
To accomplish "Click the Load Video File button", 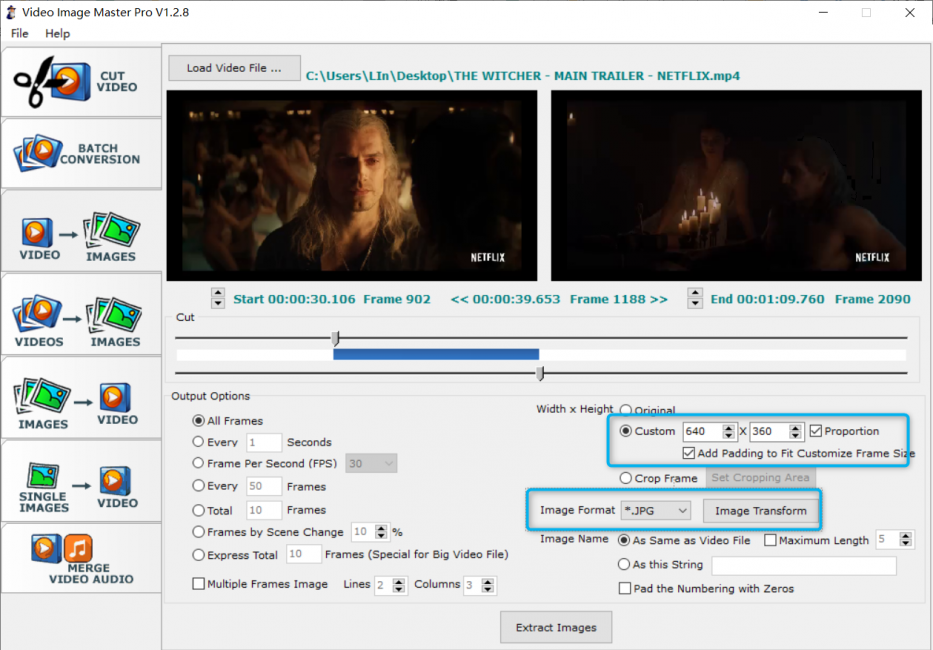I will [x=234, y=68].
